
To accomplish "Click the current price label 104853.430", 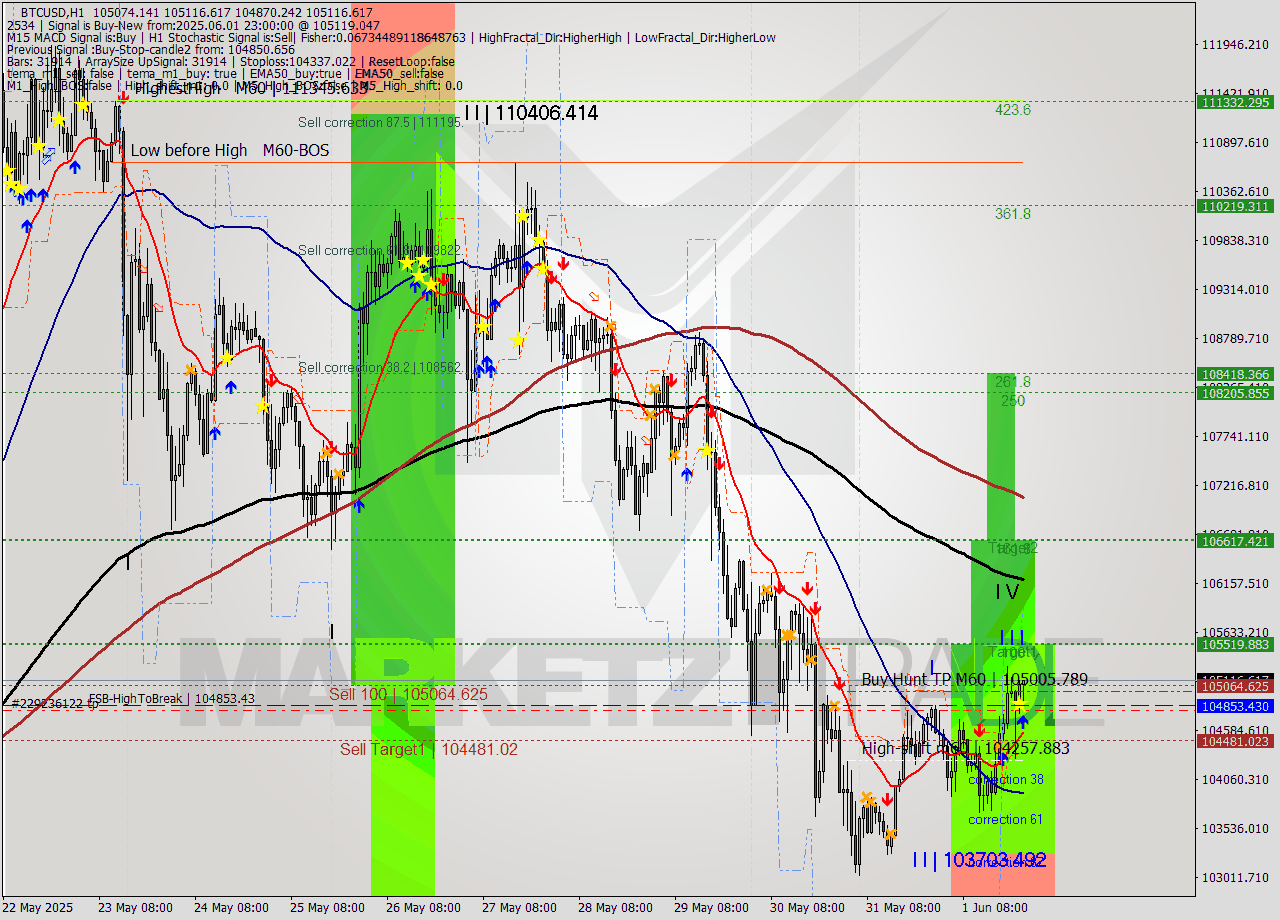I will tap(1234, 706).
